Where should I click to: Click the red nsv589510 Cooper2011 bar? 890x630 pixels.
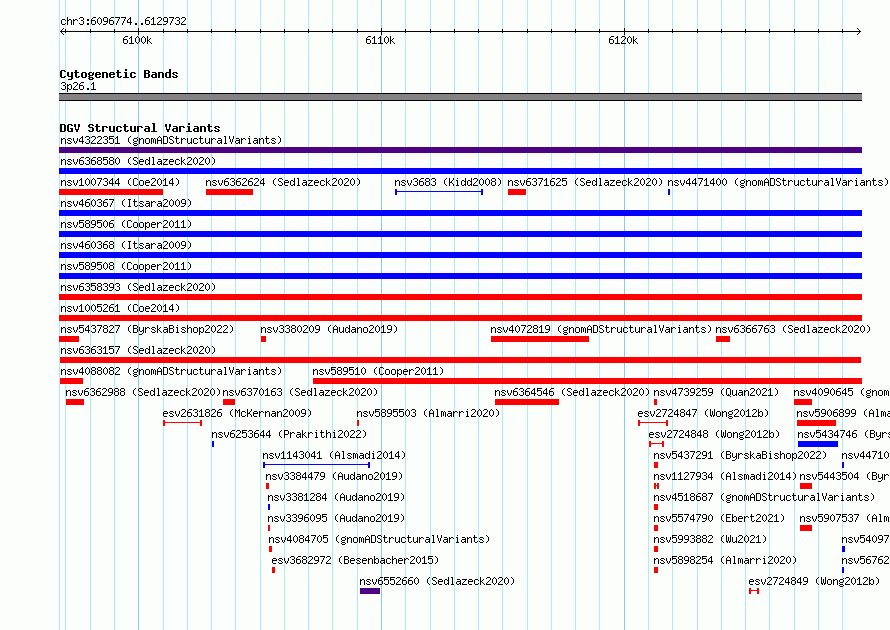[587, 381]
